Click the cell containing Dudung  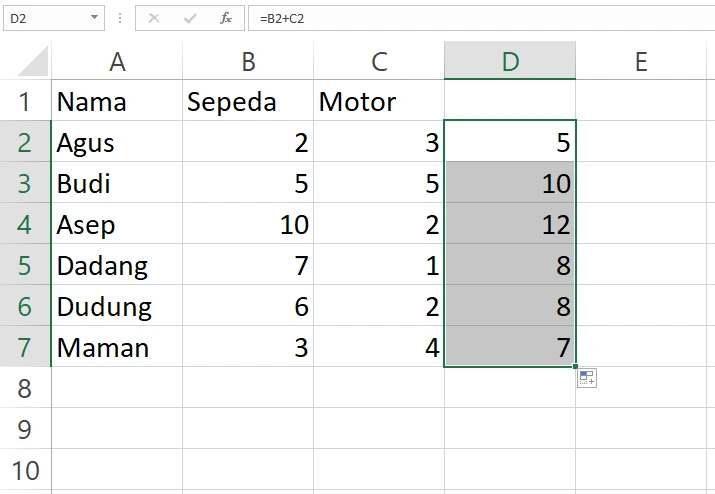[117, 306]
